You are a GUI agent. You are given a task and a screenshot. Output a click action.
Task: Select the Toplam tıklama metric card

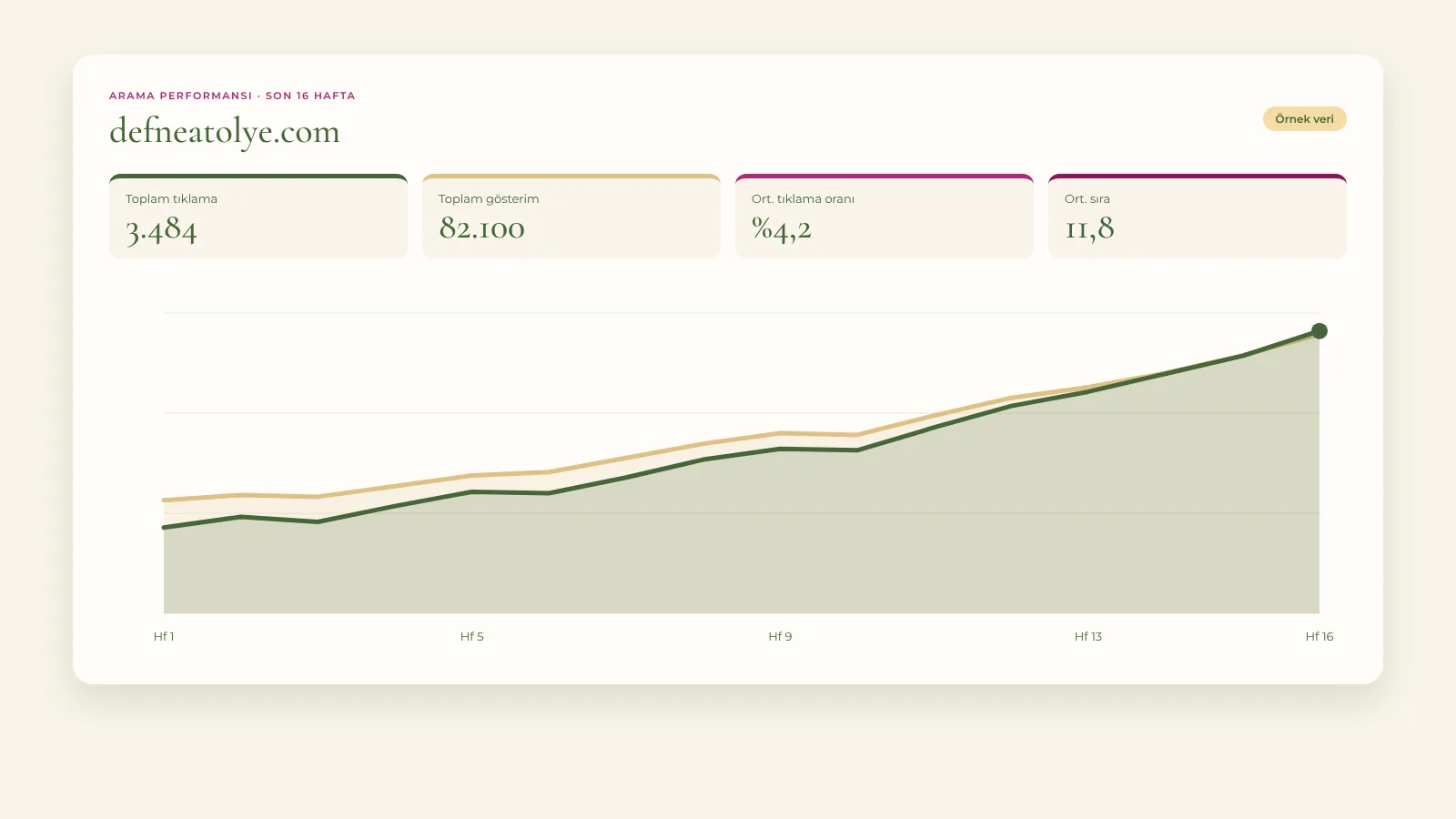click(258, 217)
